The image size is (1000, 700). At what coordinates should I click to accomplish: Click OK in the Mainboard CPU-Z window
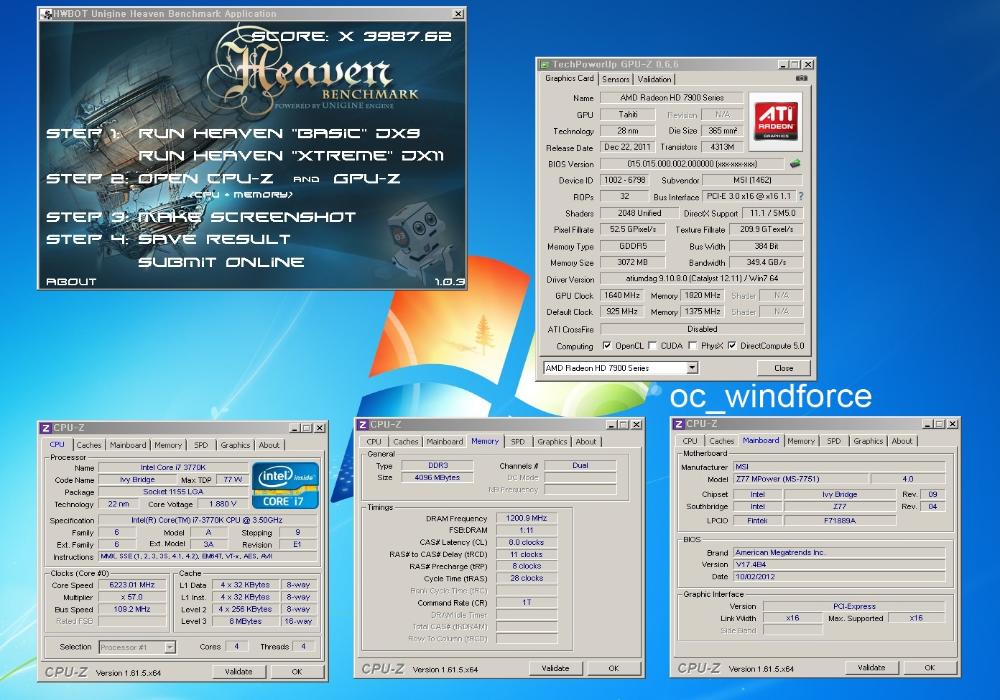930,667
